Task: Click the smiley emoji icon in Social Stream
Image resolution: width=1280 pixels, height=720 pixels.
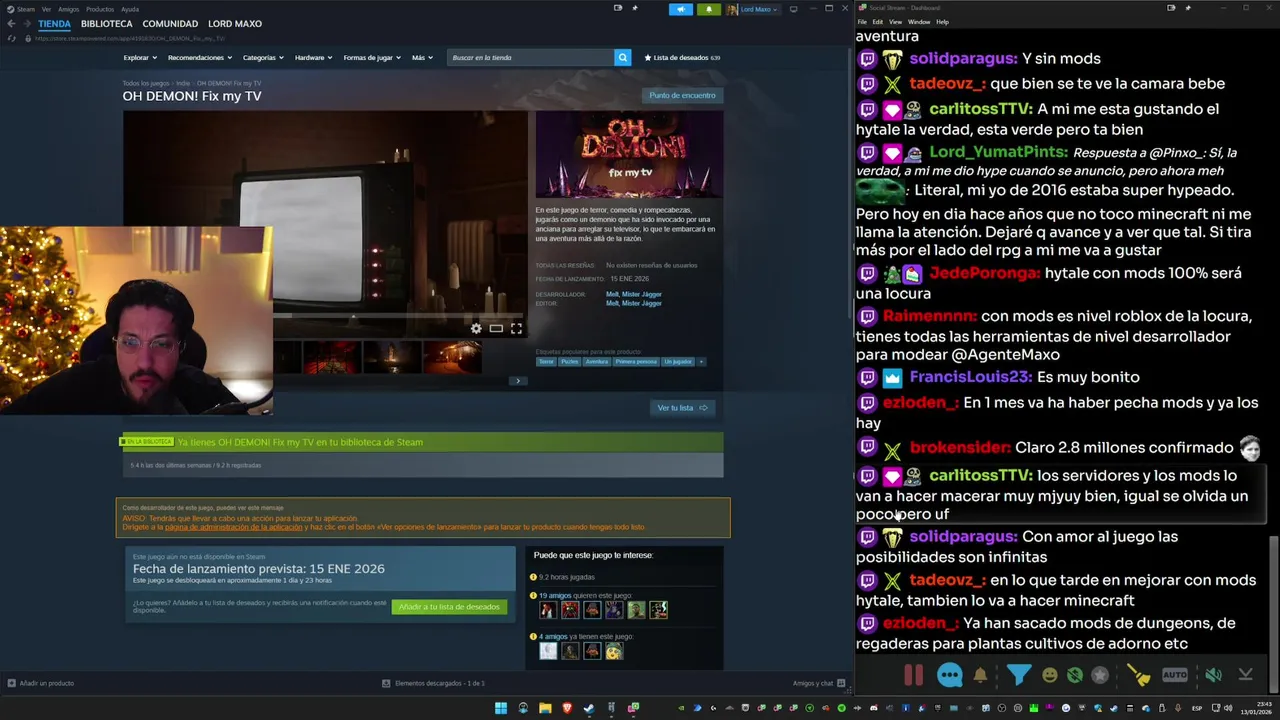Action: point(1049,675)
